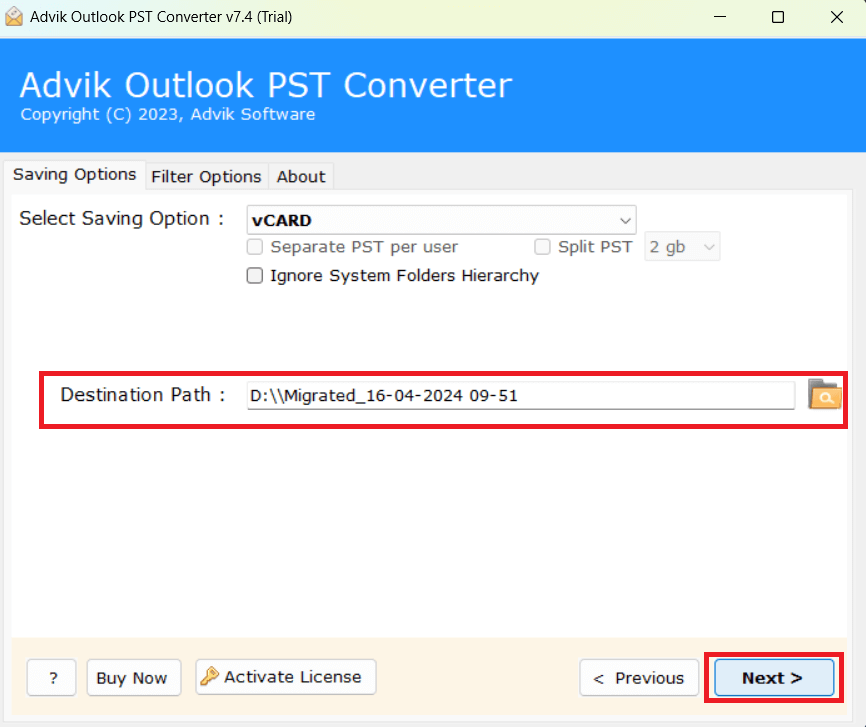Click the Advik envelope app icon in title bar
This screenshot has width=866, height=727.
(13, 17)
